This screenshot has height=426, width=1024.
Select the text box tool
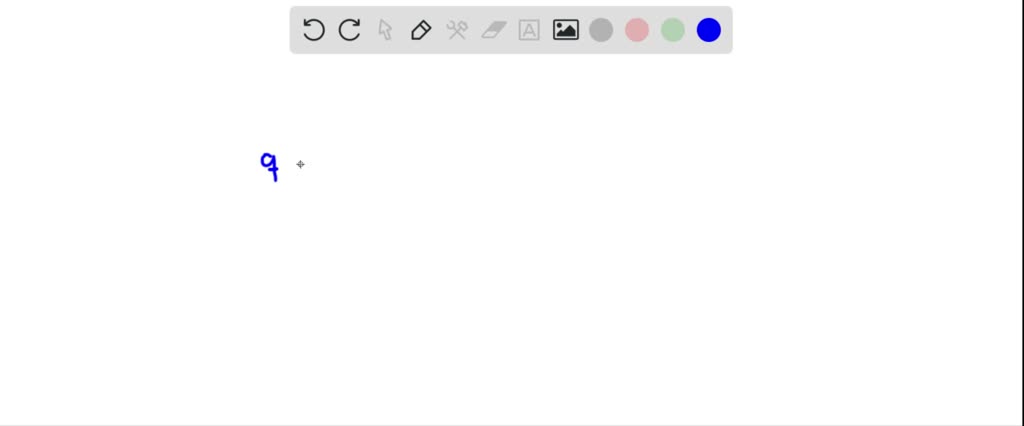[529, 30]
